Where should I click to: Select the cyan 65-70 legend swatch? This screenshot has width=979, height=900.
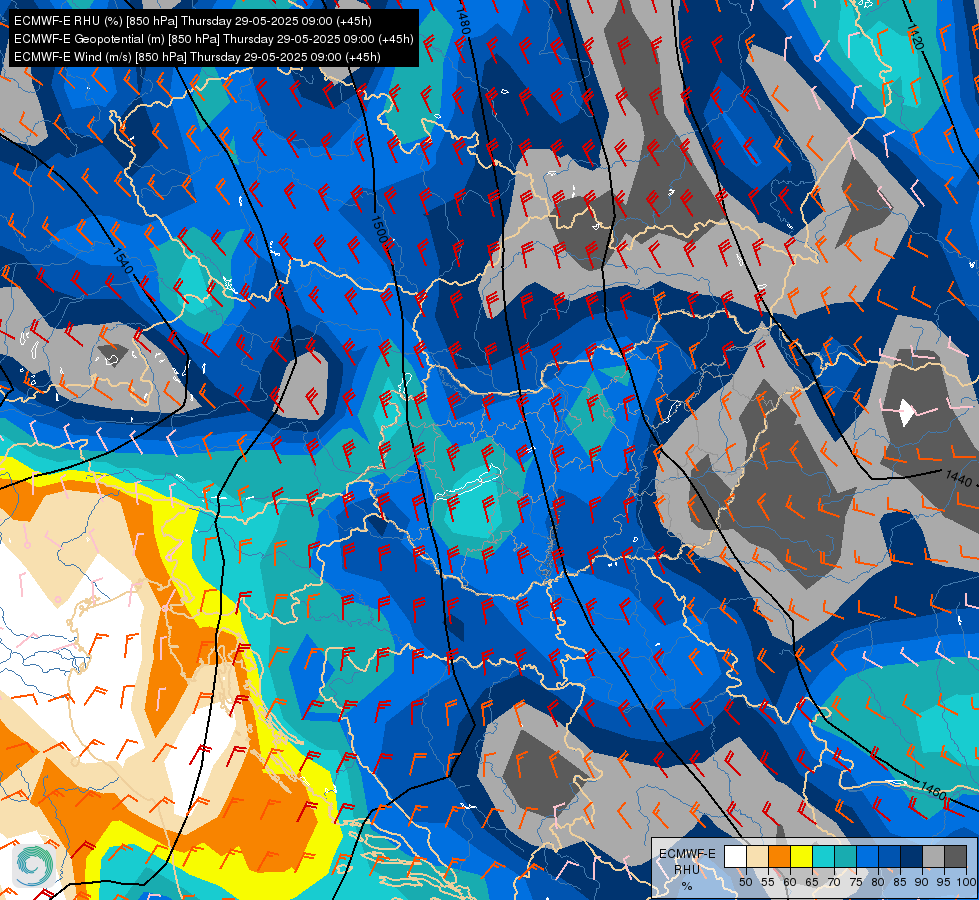point(824,856)
